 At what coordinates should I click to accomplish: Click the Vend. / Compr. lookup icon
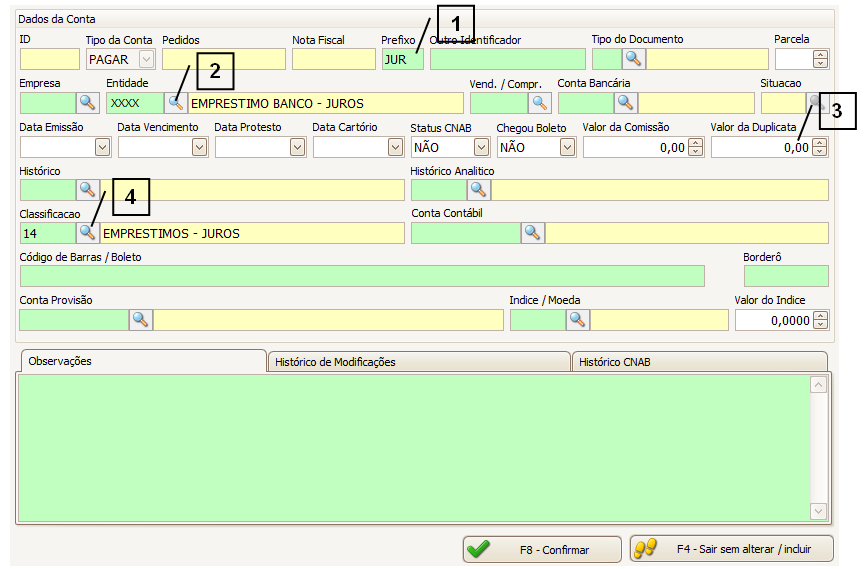[540, 103]
